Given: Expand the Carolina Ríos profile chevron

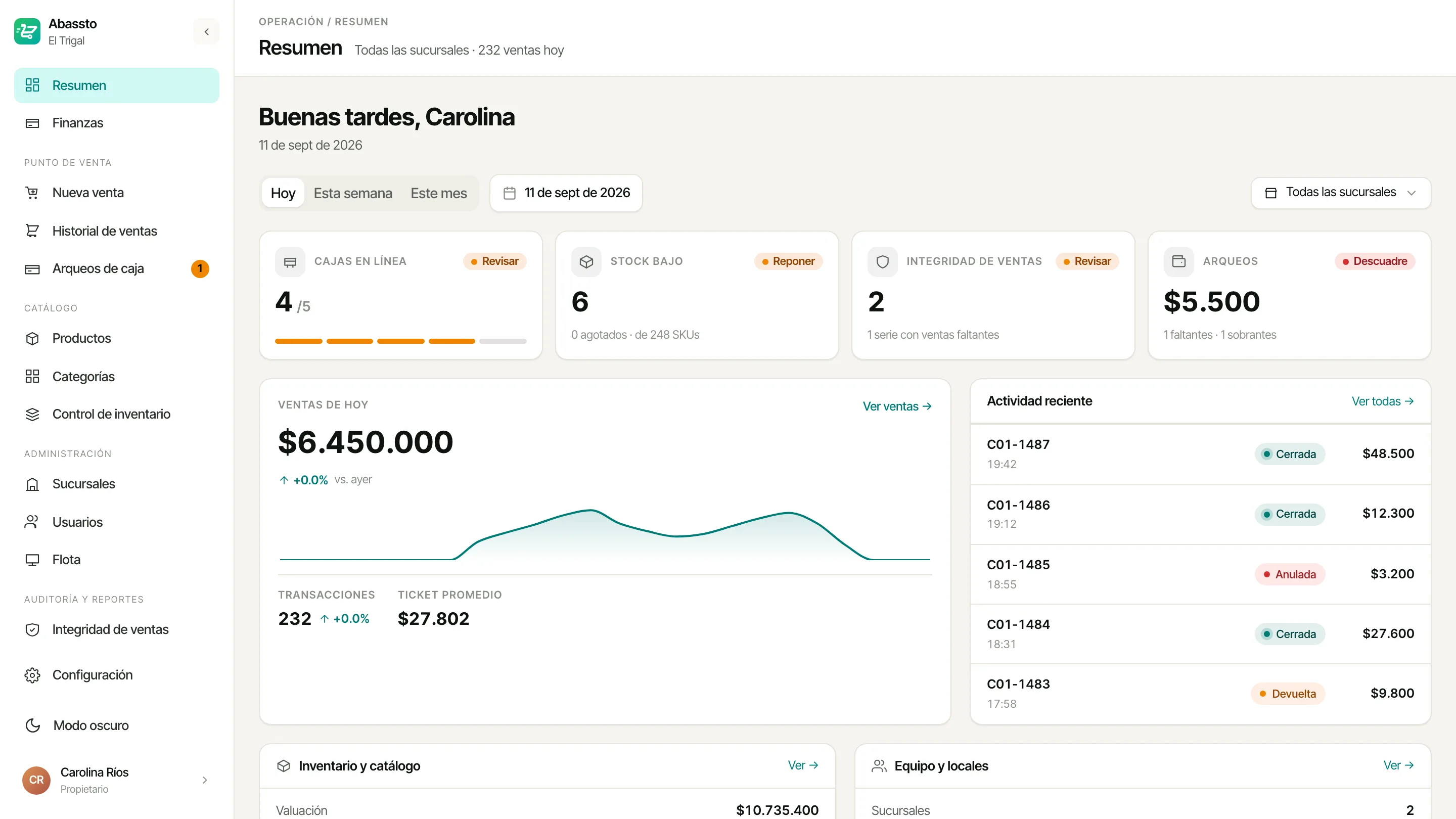Looking at the screenshot, I should coord(205,780).
